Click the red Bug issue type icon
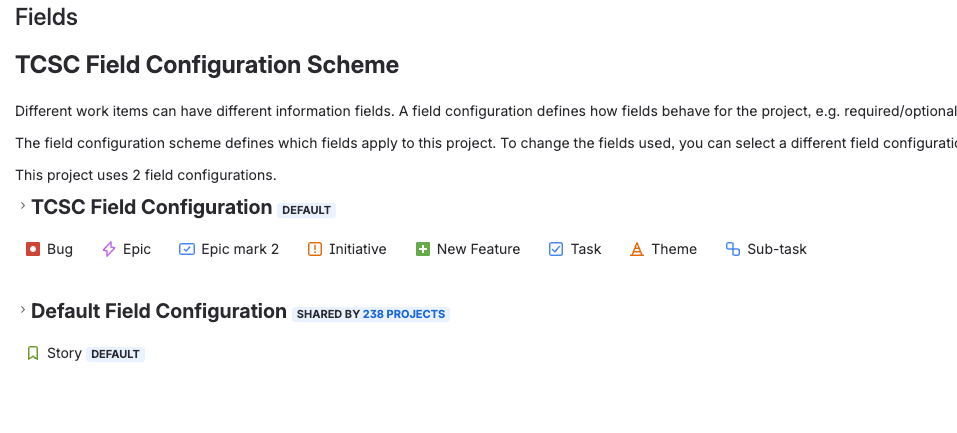This screenshot has height=433, width=957. (x=33, y=249)
